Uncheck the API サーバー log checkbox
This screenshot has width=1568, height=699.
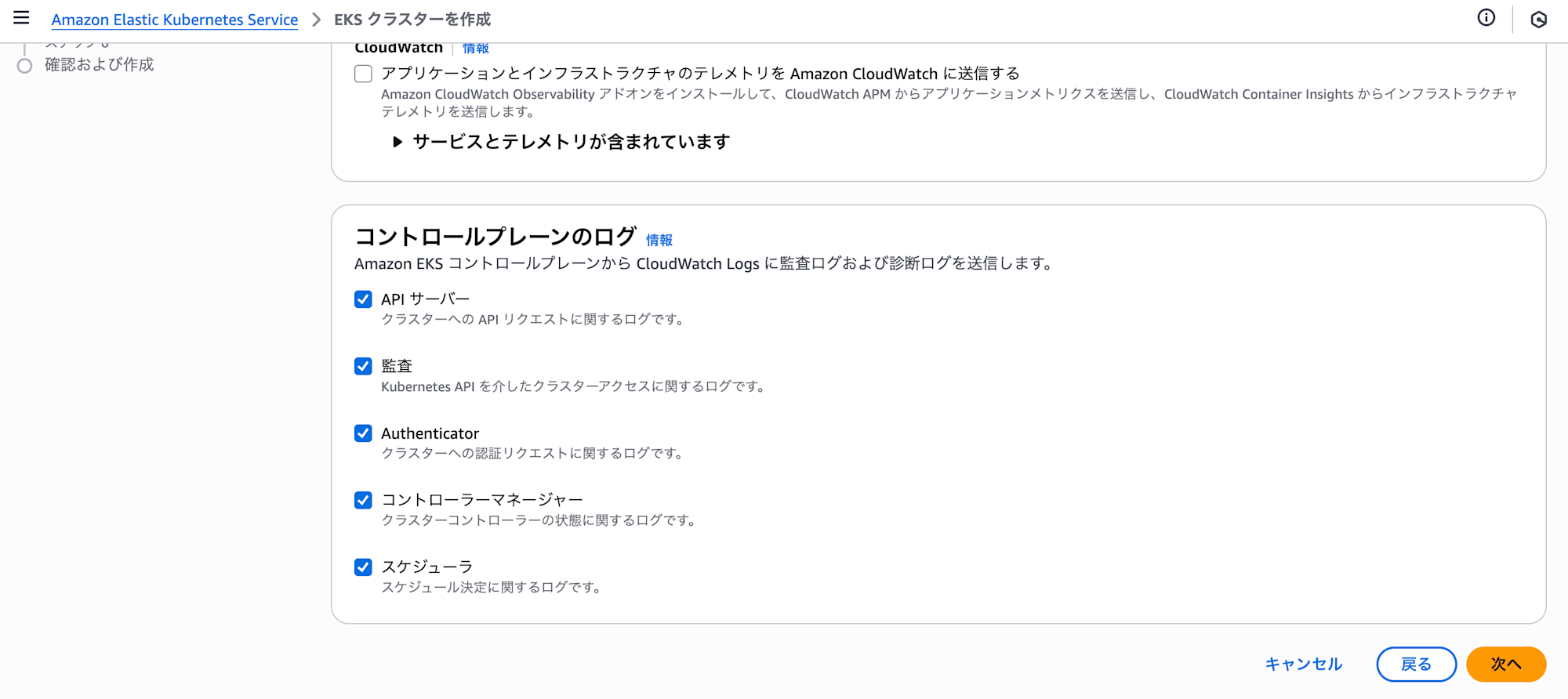[x=363, y=299]
